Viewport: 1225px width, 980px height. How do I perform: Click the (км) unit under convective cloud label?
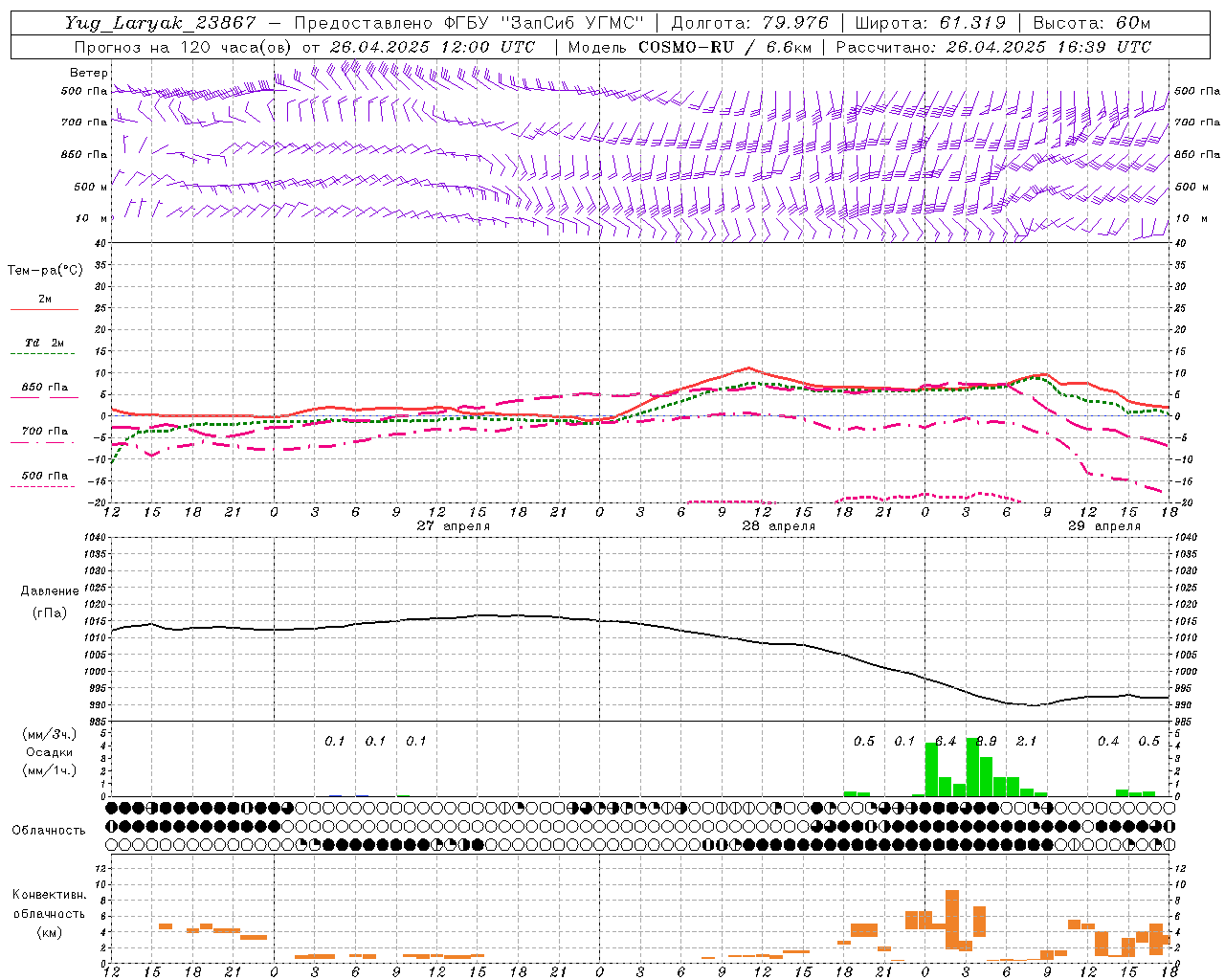tap(49, 932)
